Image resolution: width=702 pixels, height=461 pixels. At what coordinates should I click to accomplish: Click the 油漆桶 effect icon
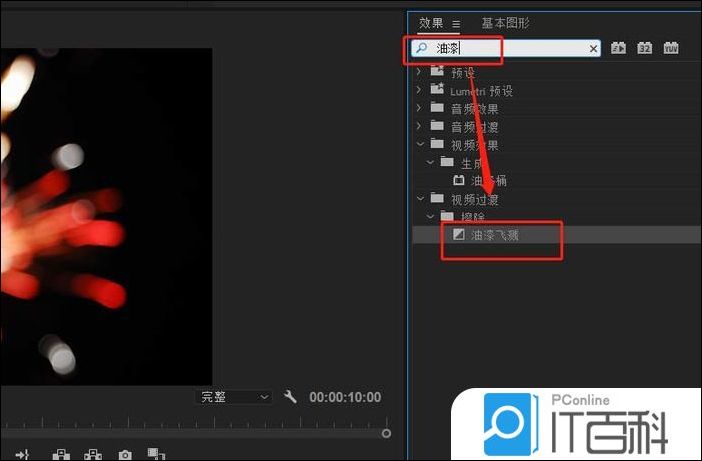coord(458,180)
